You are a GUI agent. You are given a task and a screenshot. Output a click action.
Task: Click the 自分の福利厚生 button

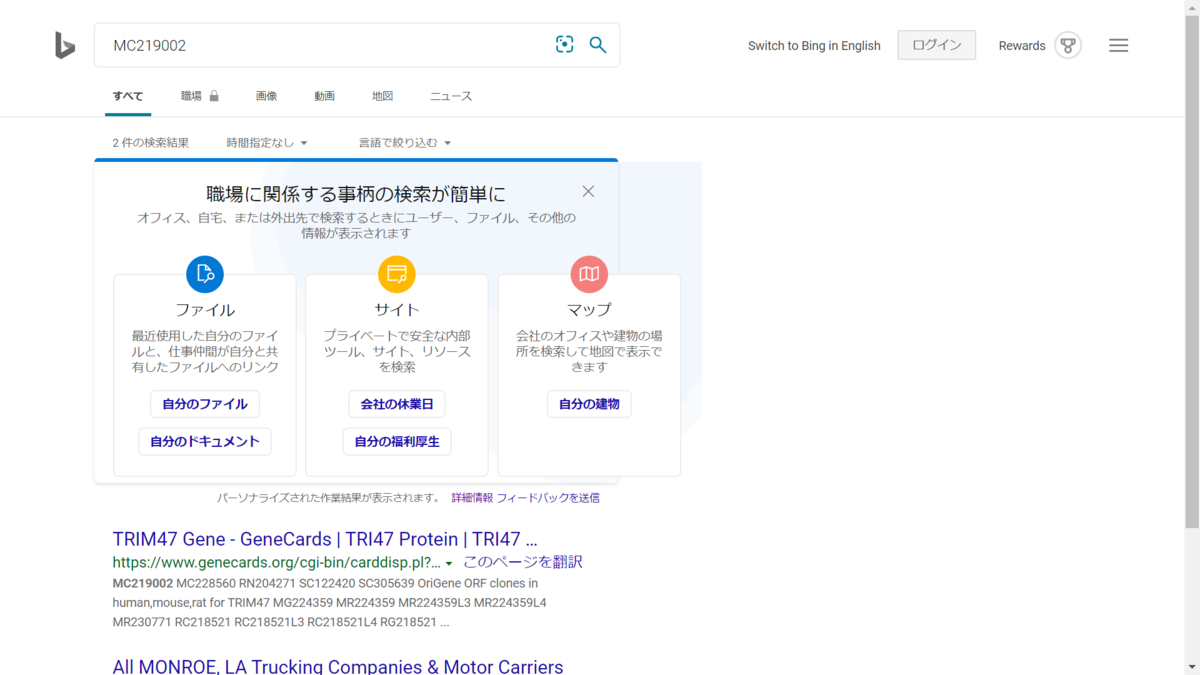click(397, 441)
